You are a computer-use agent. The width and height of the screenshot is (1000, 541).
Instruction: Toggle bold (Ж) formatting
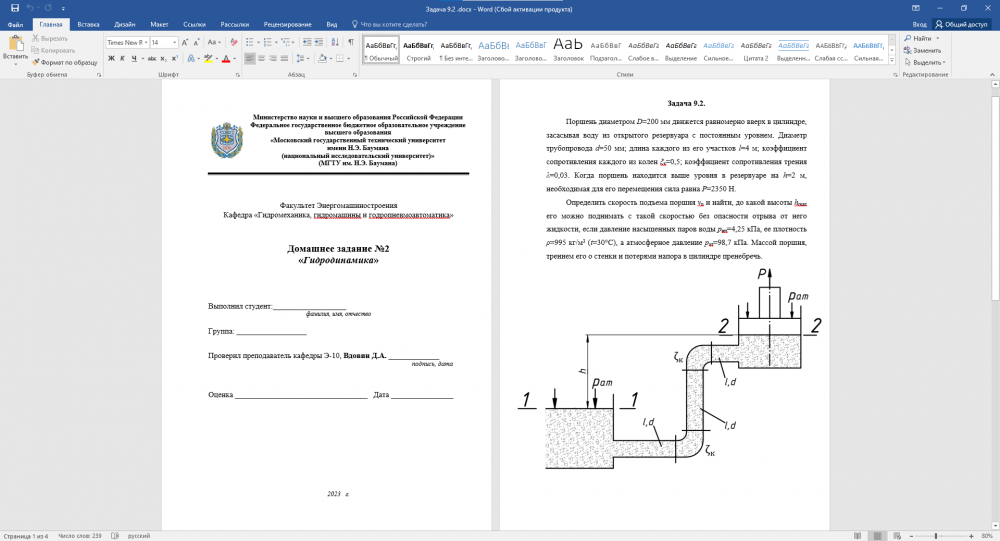[x=110, y=59]
